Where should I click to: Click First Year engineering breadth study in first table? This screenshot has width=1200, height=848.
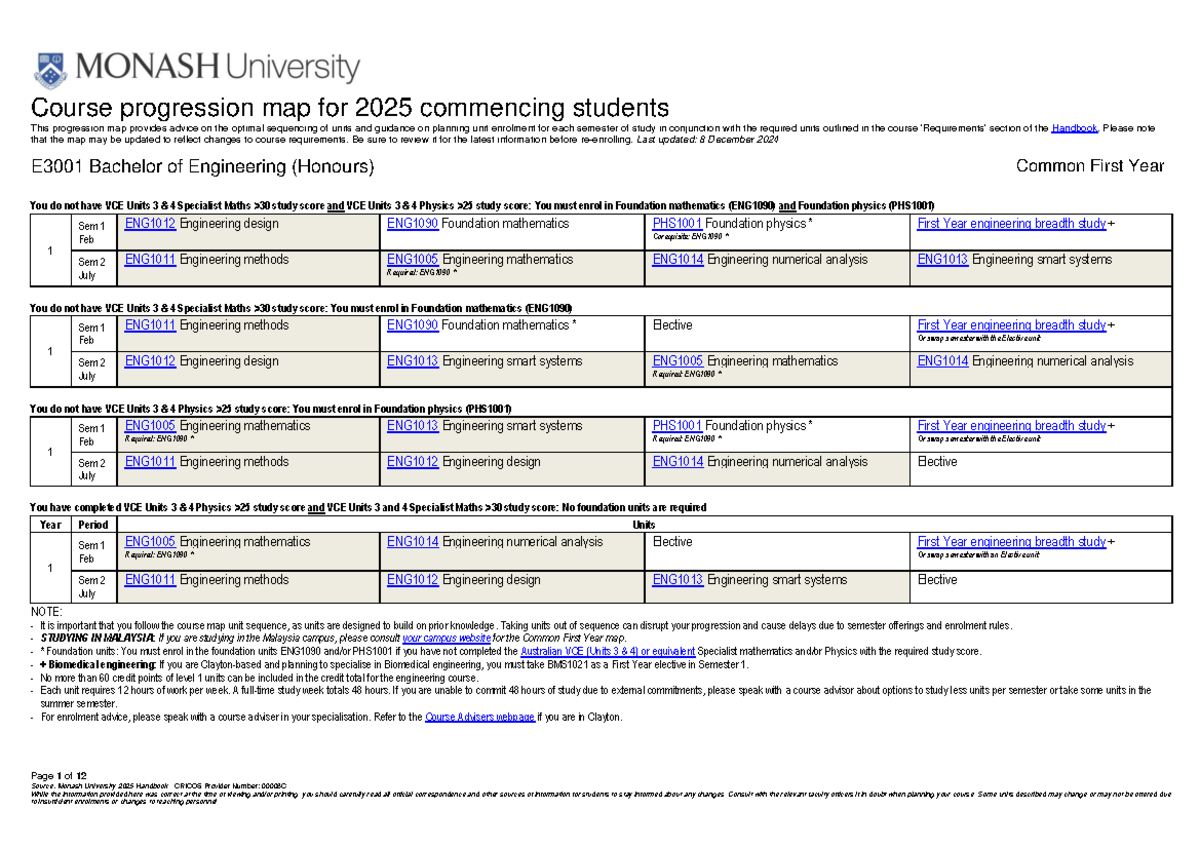coord(1011,224)
